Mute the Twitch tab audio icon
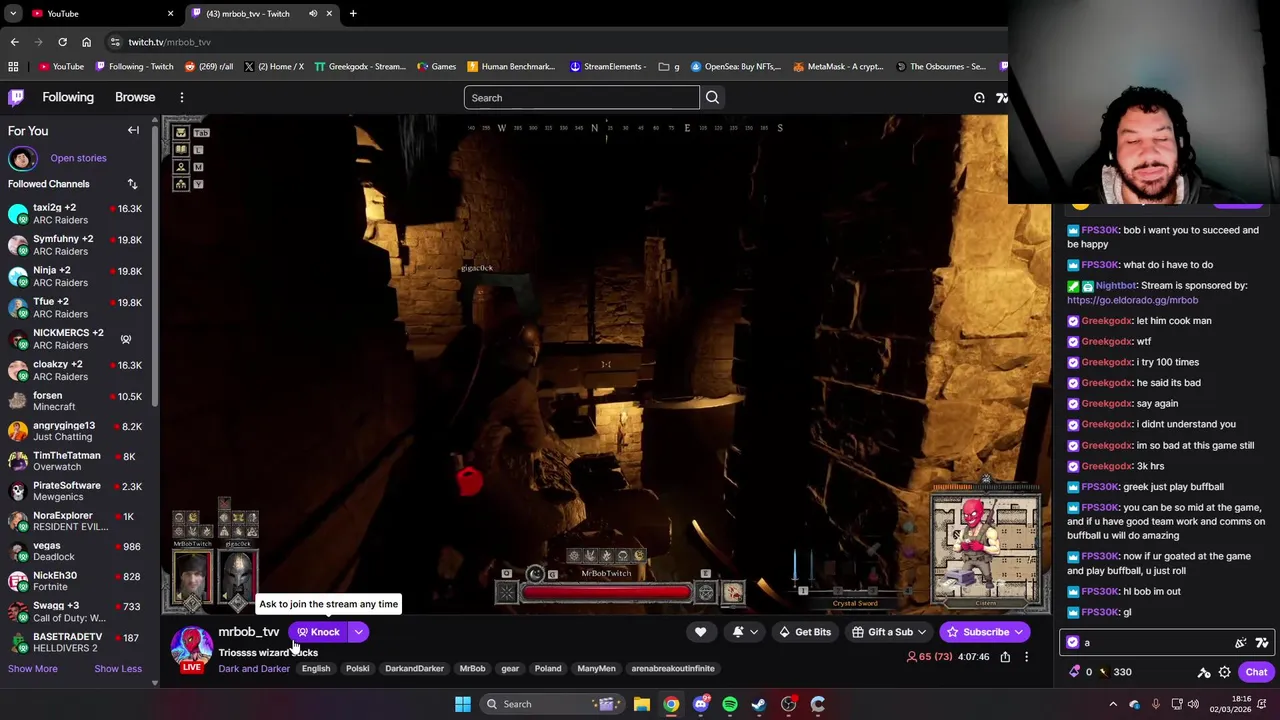This screenshot has width=1280, height=720. pos(313,13)
